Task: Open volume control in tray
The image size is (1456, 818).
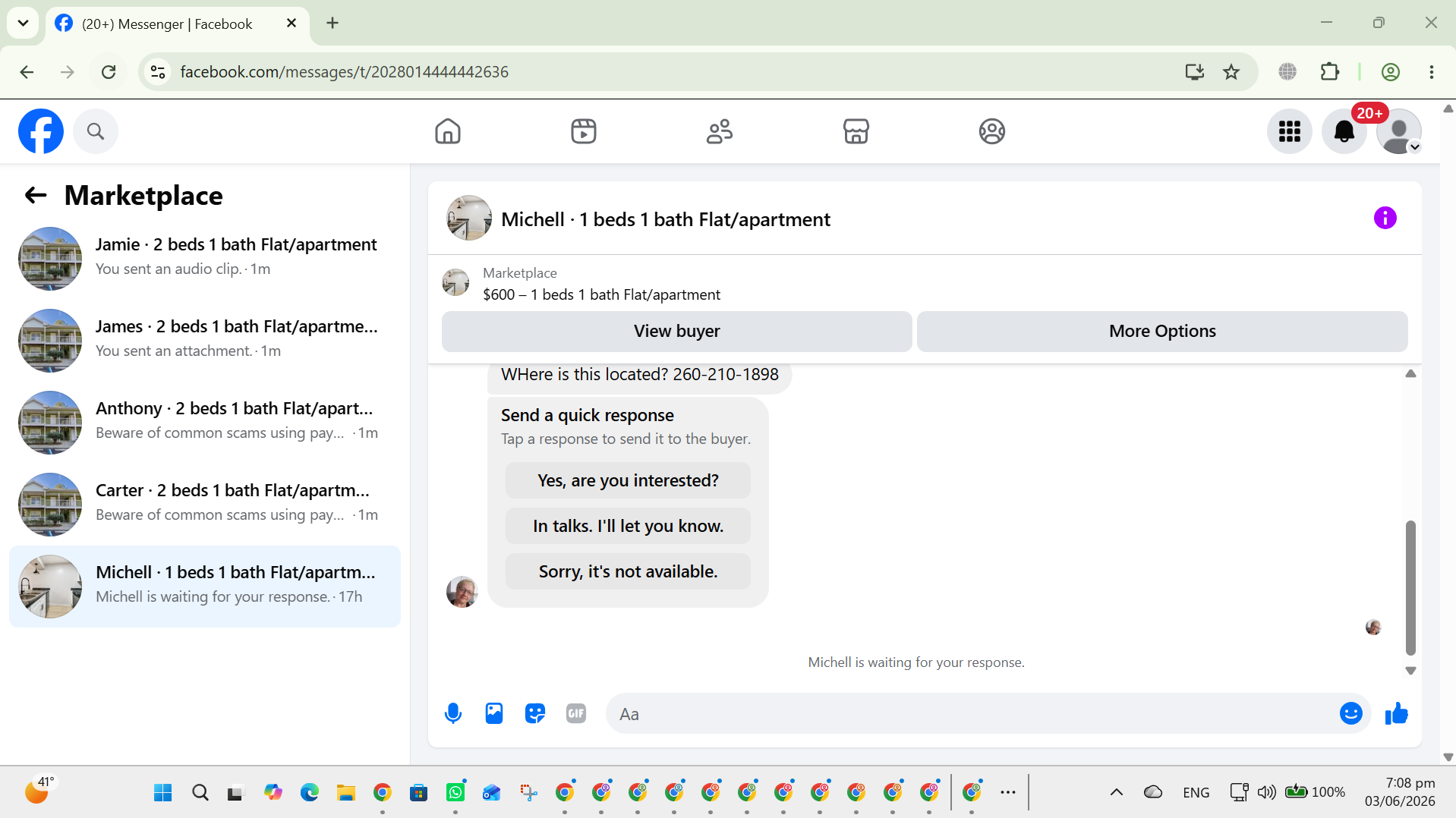Action: pos(1266,792)
